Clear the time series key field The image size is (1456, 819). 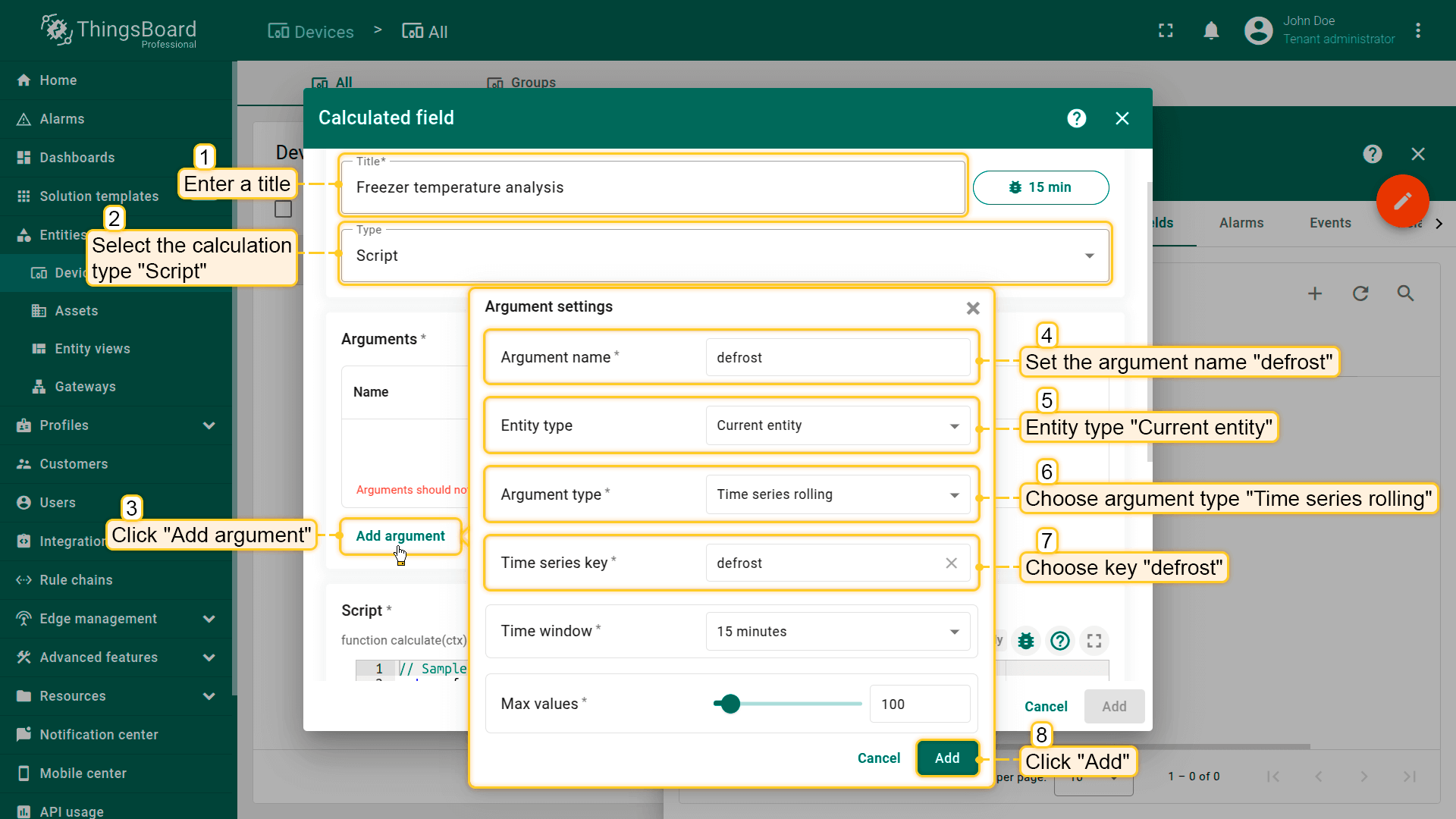951,563
